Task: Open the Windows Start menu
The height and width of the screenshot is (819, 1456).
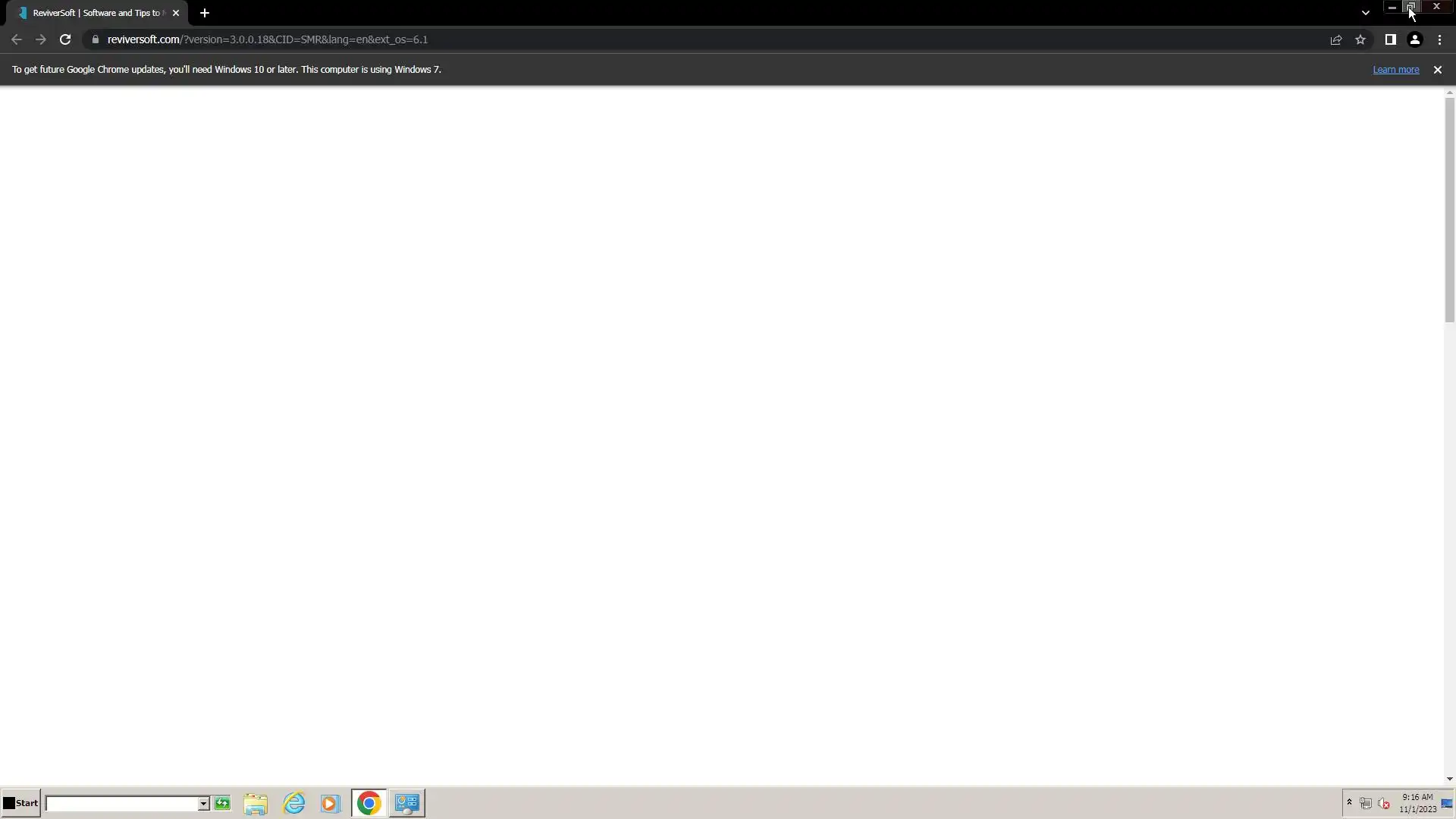Action: click(20, 803)
